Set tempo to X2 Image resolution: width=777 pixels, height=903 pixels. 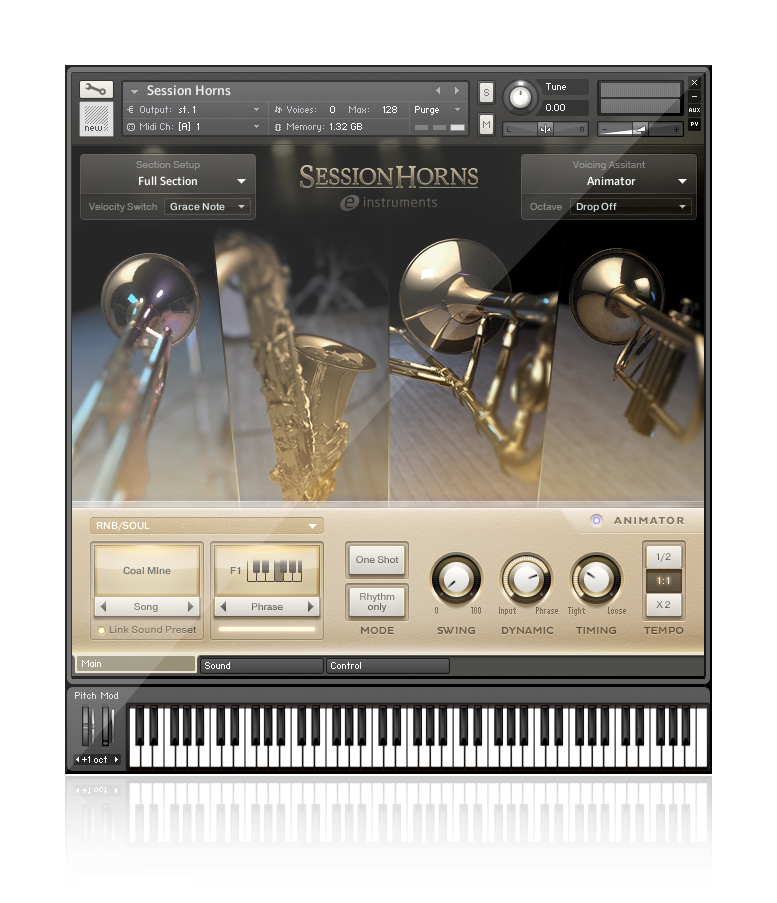point(664,604)
